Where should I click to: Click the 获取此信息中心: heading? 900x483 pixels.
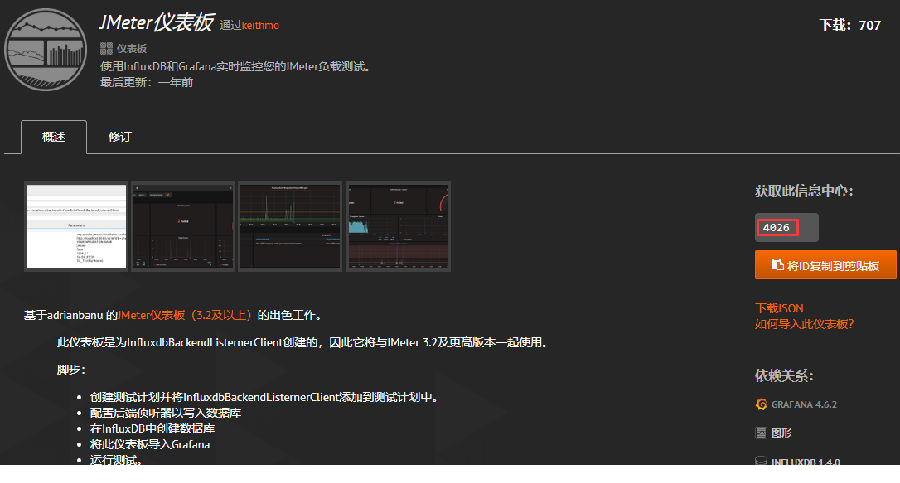click(x=804, y=191)
